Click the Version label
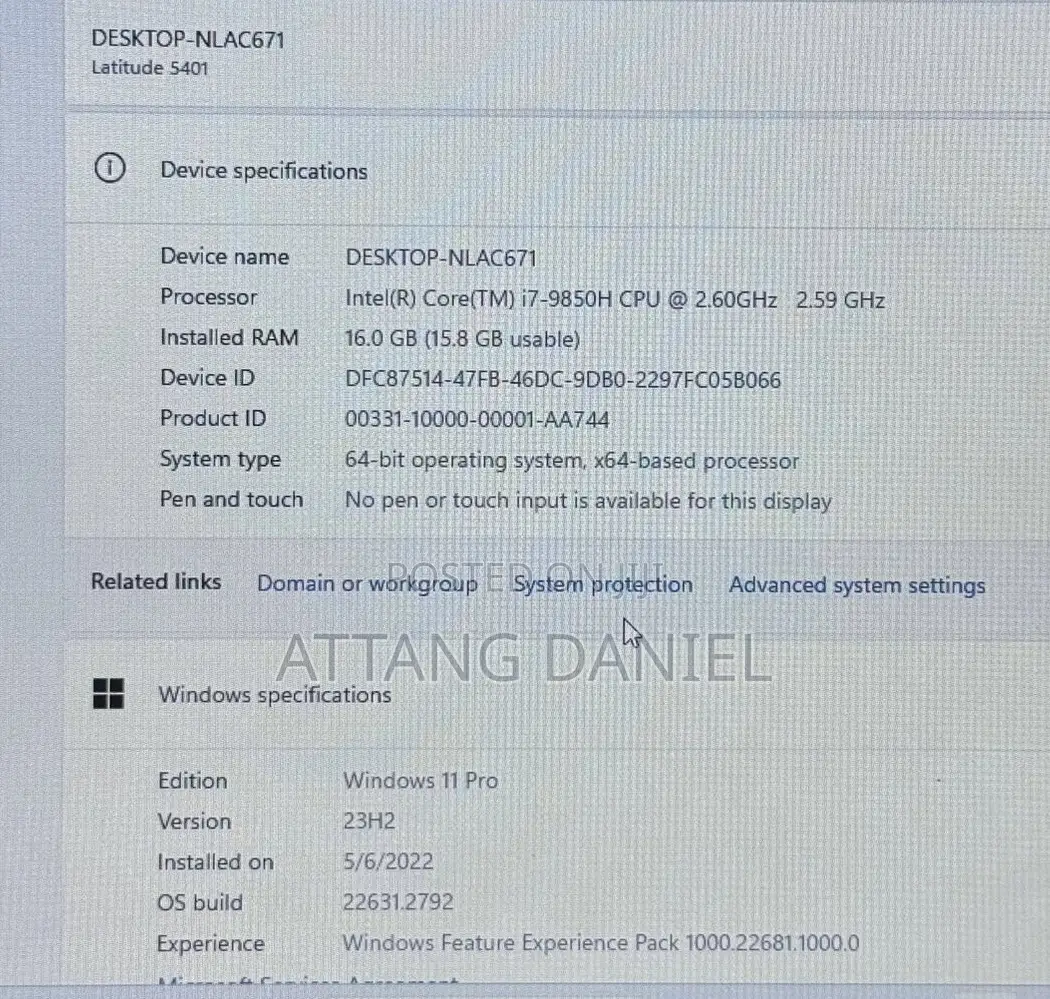Image resolution: width=1050 pixels, height=999 pixels. click(194, 822)
